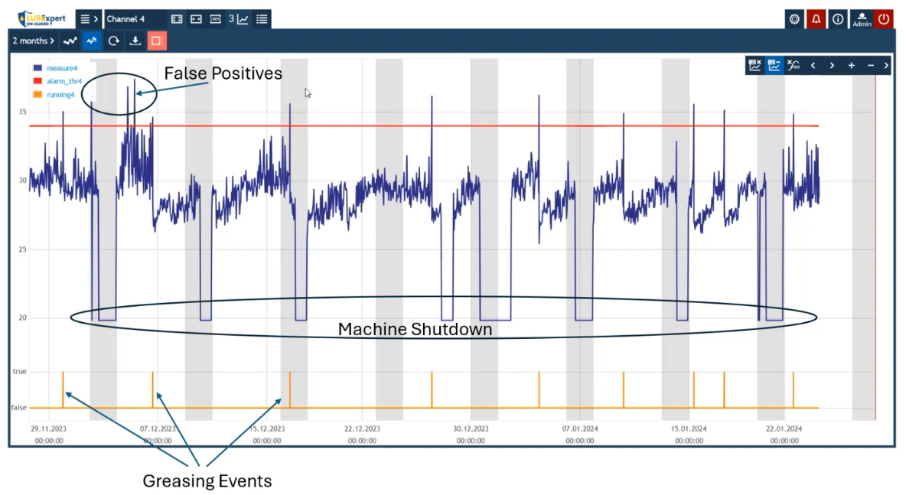Image resolution: width=906 pixels, height=495 pixels.
Task: Click the salmon stop square button
Action: [156, 41]
